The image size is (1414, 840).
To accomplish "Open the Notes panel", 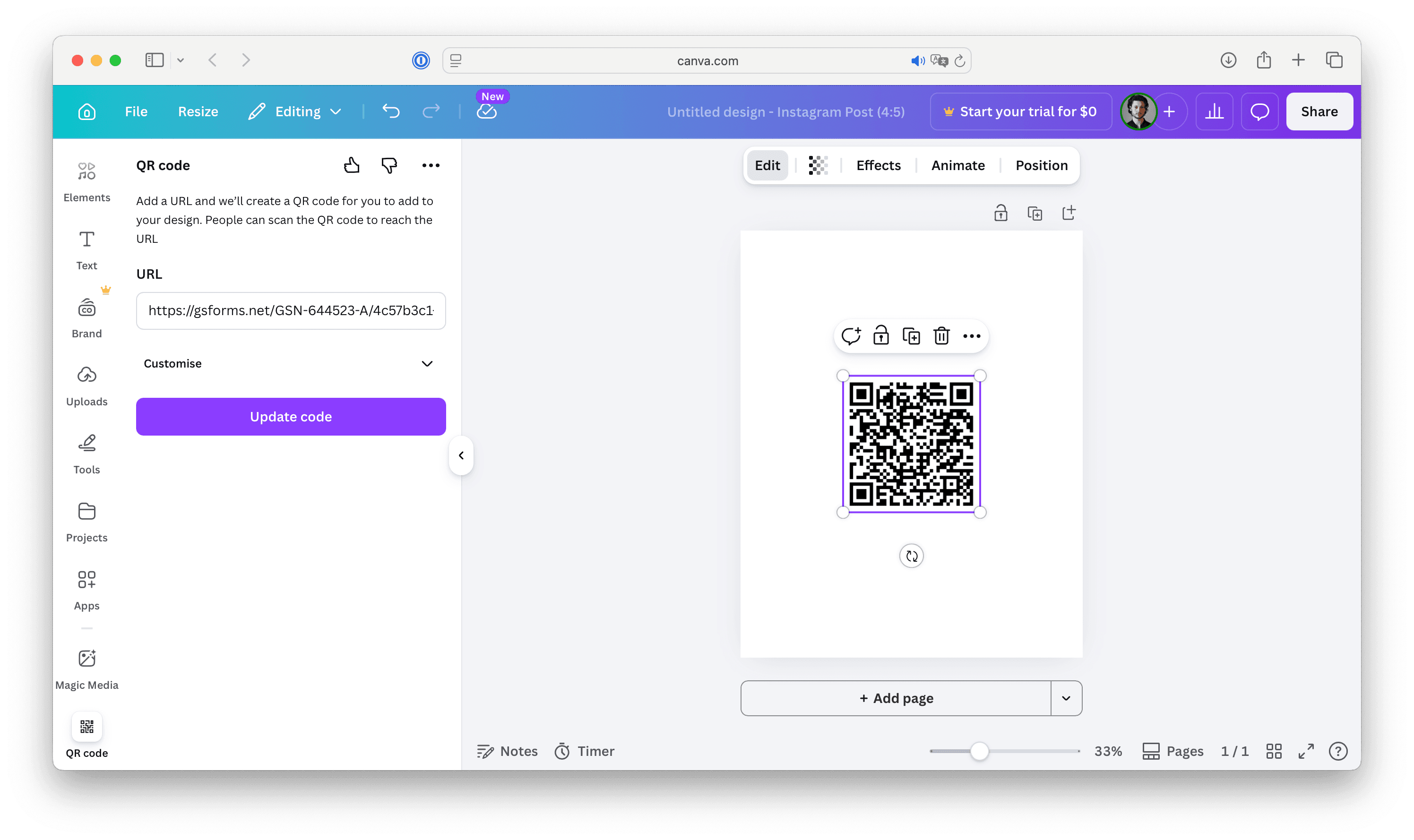I will pos(507,751).
